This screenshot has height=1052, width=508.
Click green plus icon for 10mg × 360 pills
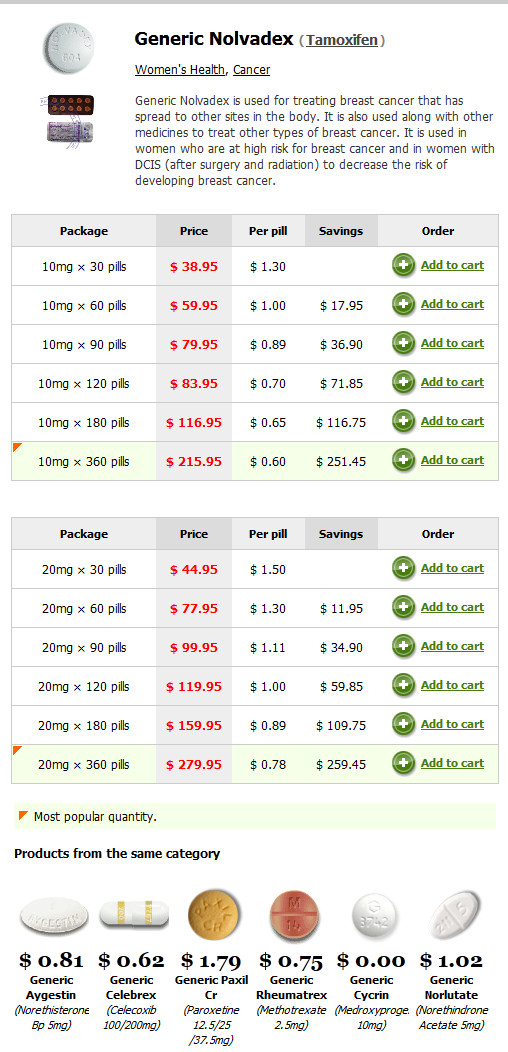click(403, 460)
